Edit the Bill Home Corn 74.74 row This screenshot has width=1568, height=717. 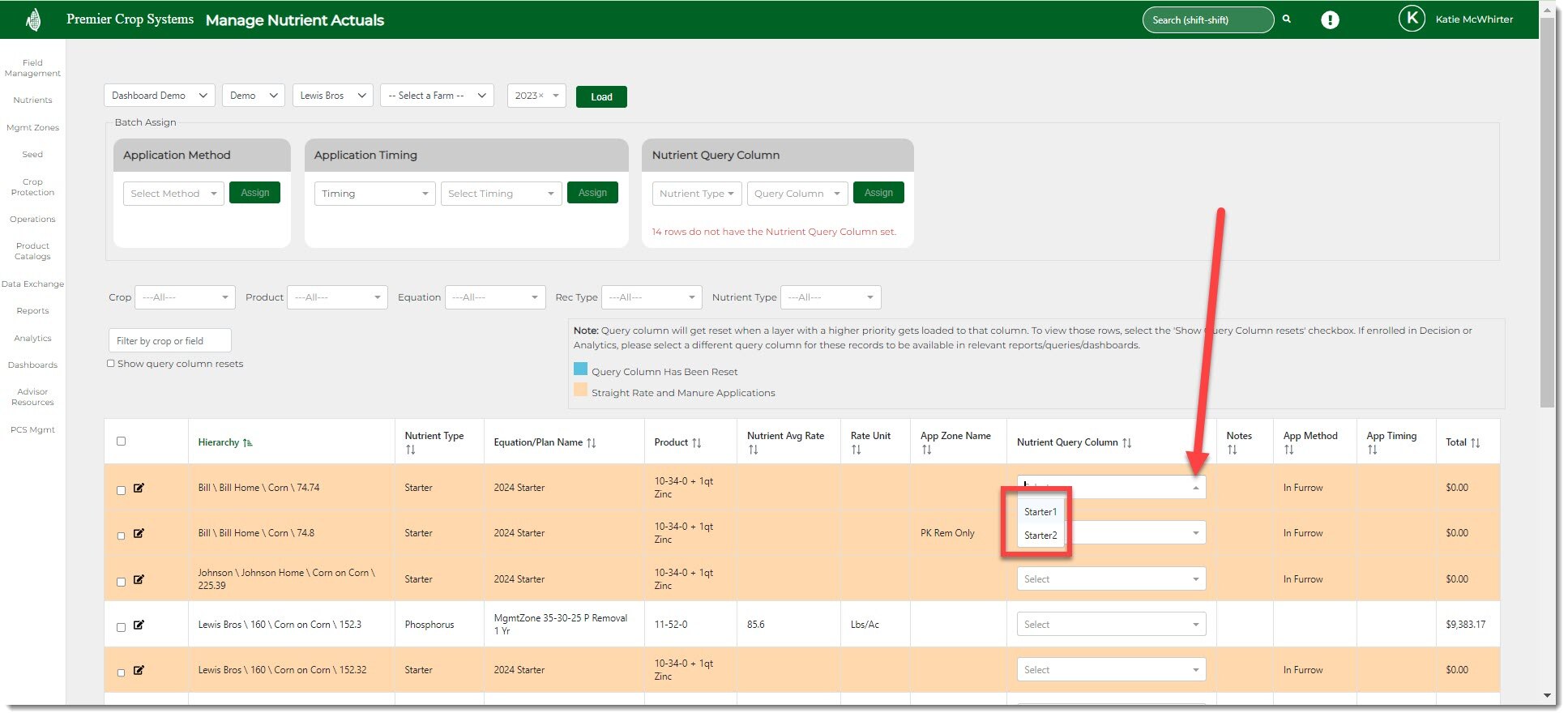[139, 488]
